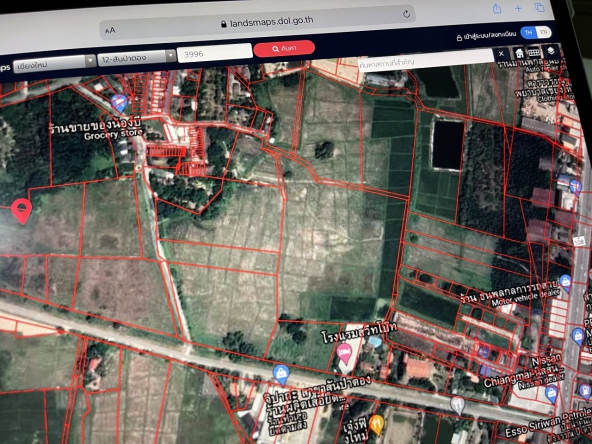
Task: Click the Nissan dealer blue marker
Action: tap(551, 394)
